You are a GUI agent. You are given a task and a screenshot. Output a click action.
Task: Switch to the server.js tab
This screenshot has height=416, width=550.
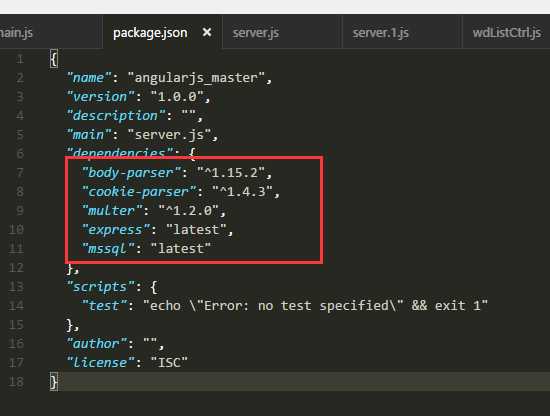(256, 33)
